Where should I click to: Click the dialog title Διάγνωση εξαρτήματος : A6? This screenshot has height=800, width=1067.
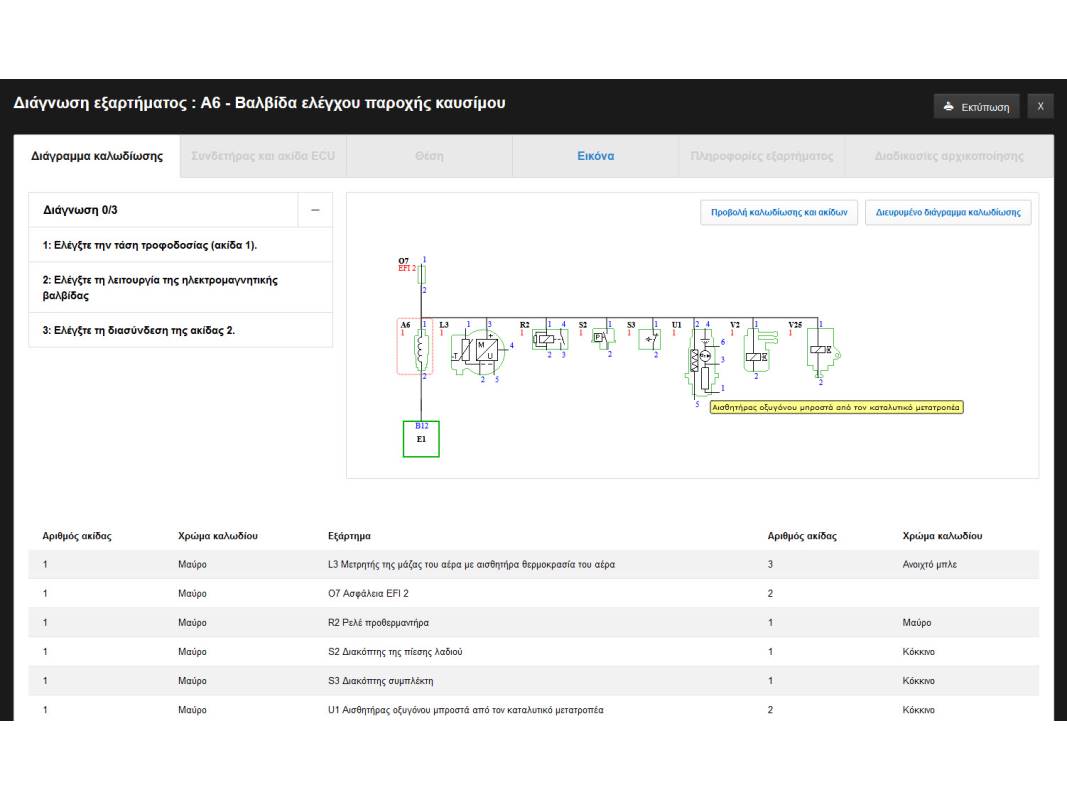click(x=259, y=103)
